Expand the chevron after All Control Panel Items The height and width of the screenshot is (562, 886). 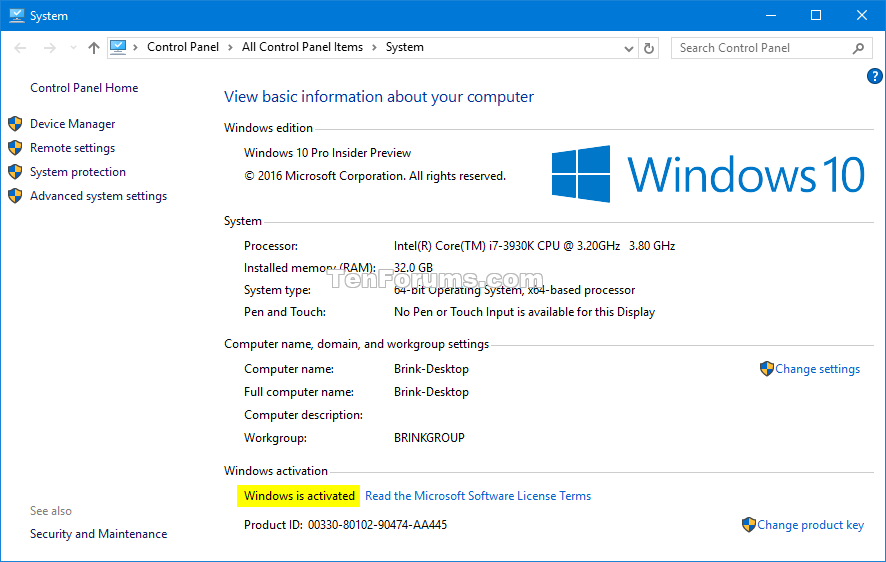tap(375, 47)
